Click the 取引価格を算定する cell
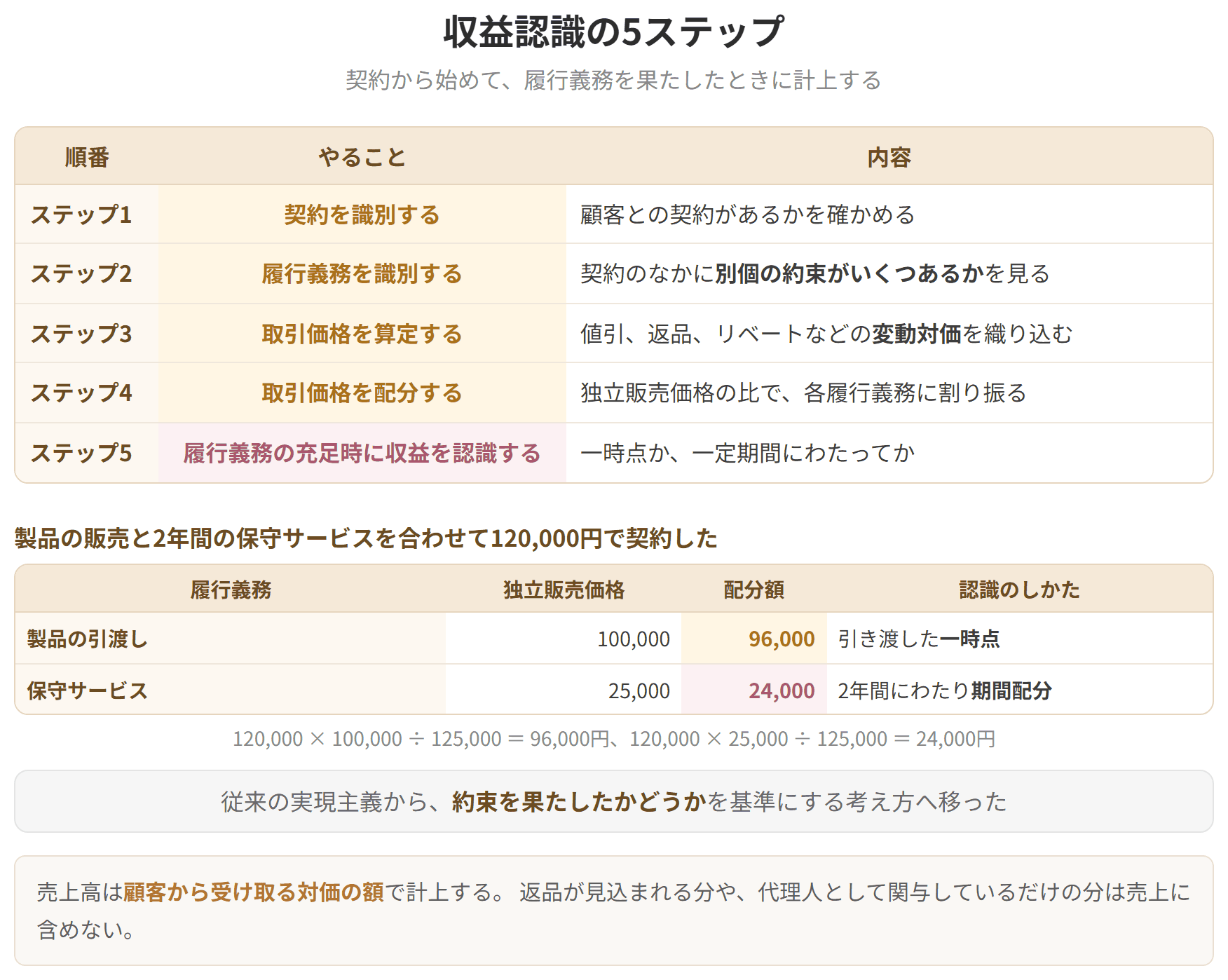The image size is (1228, 980). tap(362, 334)
